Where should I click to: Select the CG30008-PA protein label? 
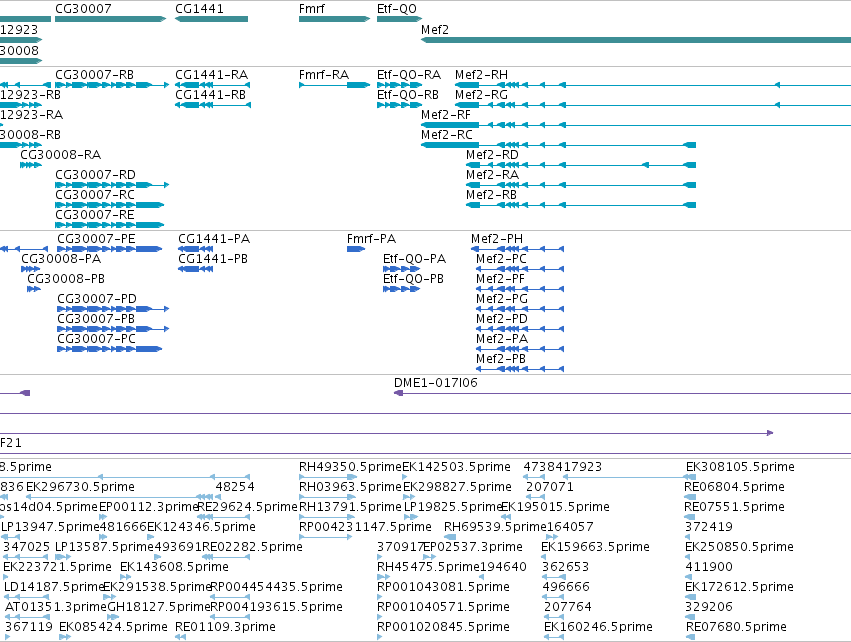(x=61, y=259)
